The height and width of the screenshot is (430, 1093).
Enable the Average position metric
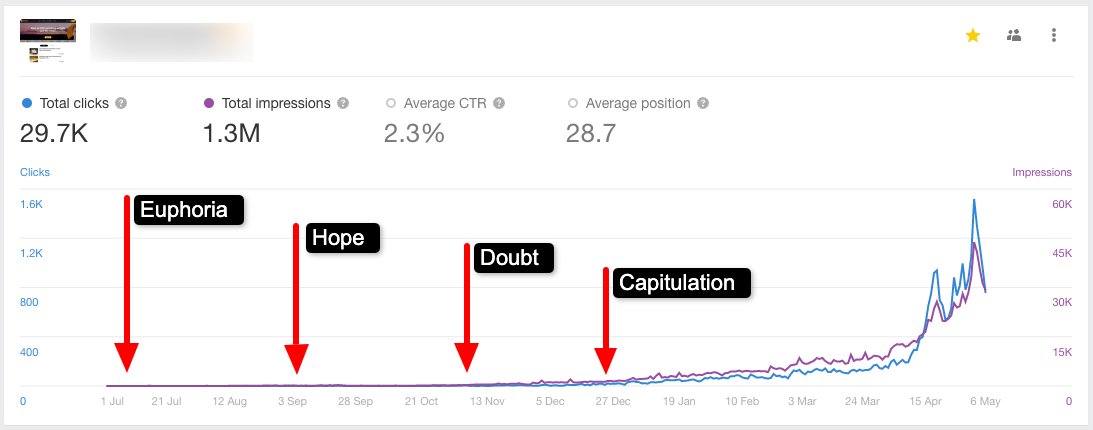629,103
